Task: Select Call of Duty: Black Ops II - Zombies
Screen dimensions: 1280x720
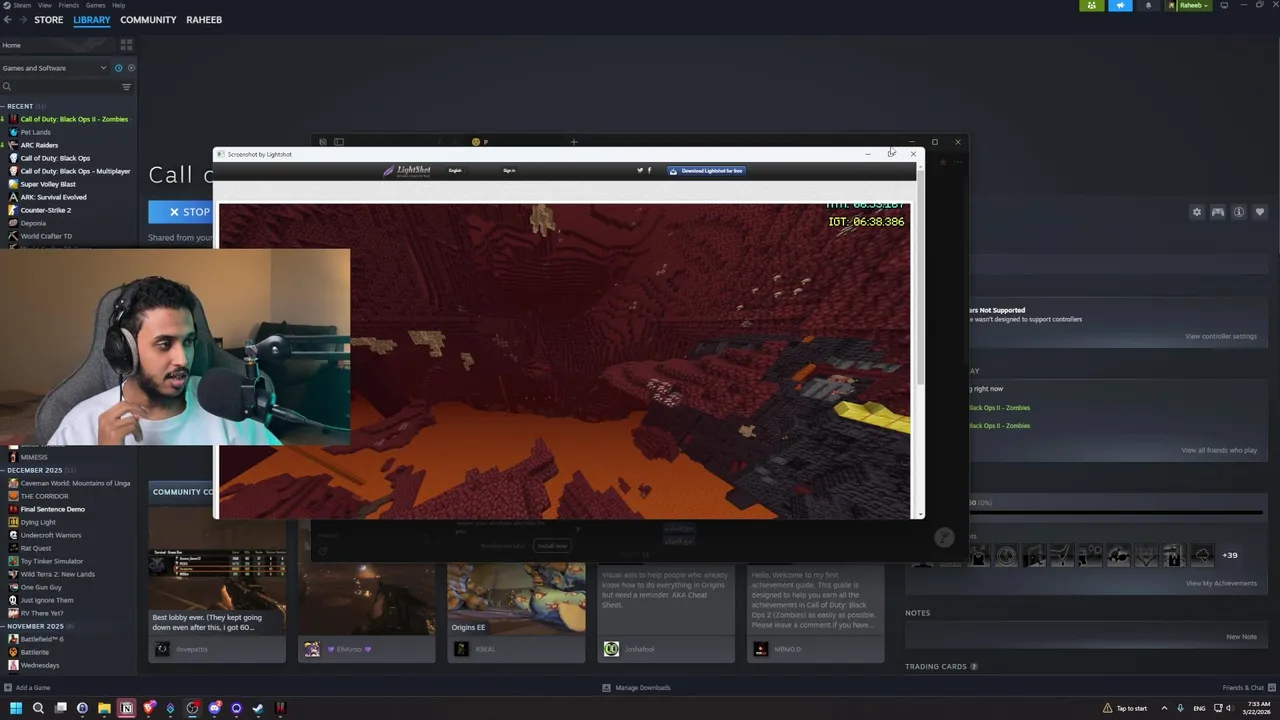Action: pyautogui.click(x=74, y=119)
